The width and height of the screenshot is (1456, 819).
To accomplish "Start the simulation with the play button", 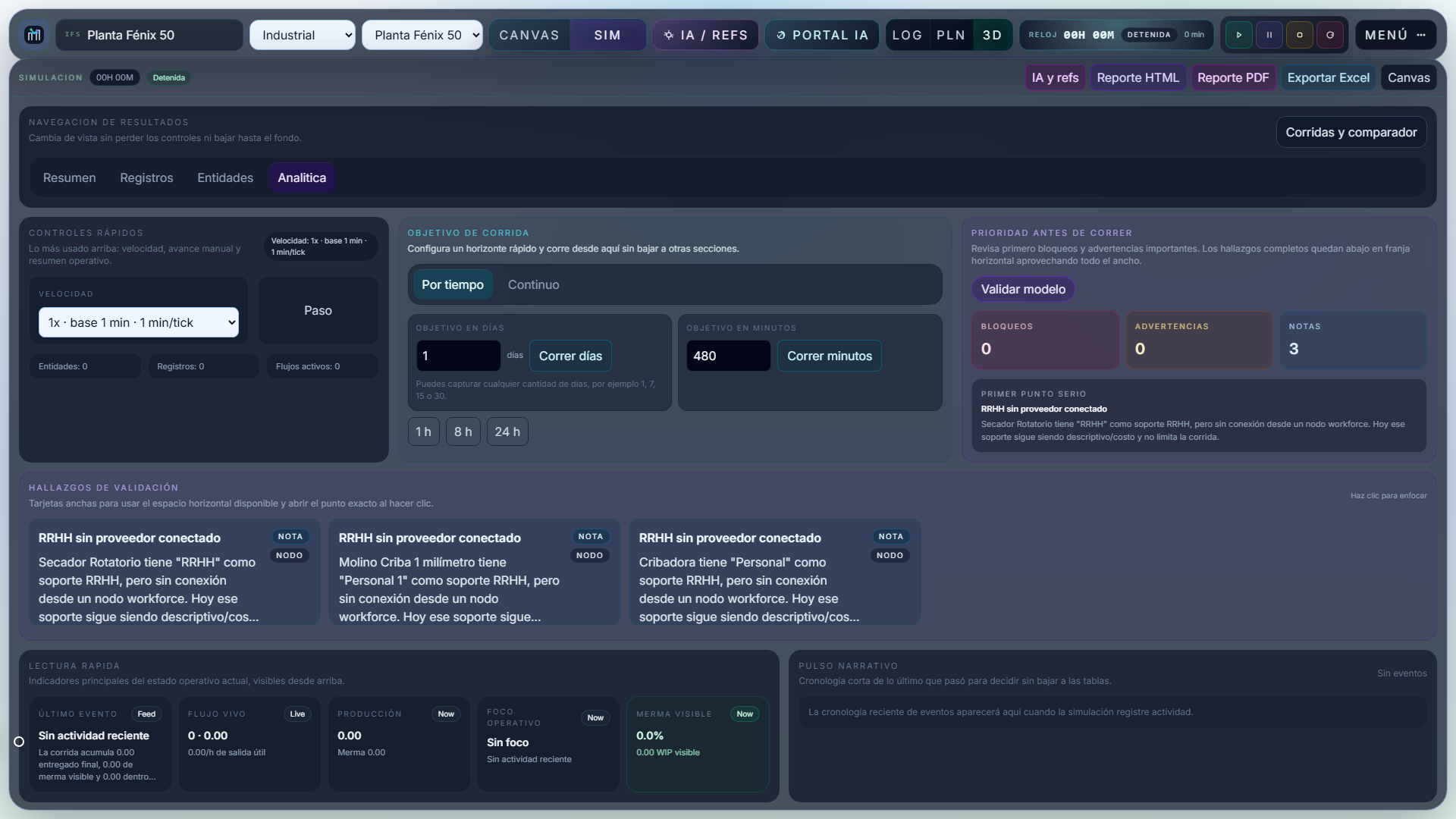I will [1238, 35].
